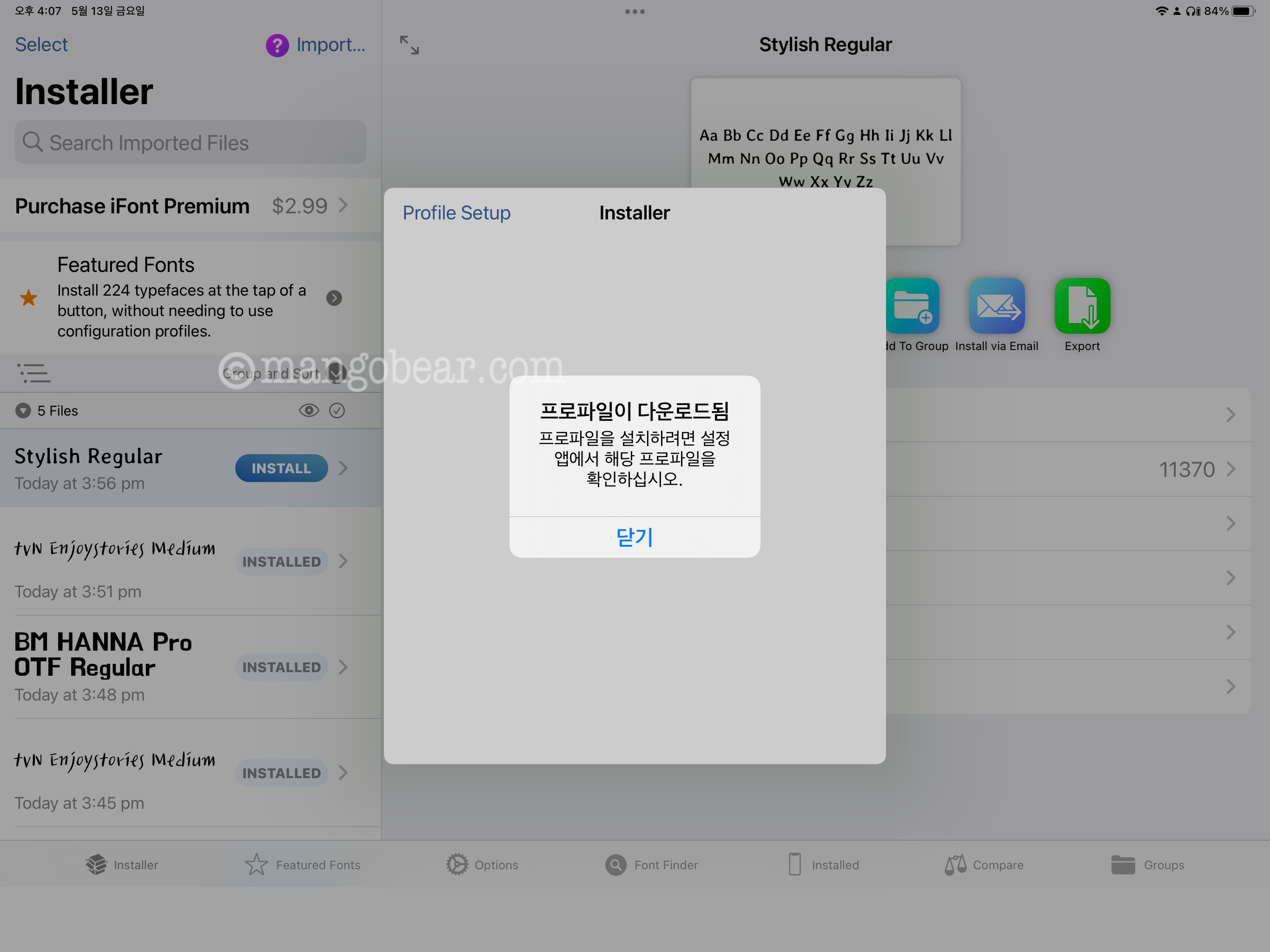Expand the Stylish Regular row chevron

(x=344, y=468)
